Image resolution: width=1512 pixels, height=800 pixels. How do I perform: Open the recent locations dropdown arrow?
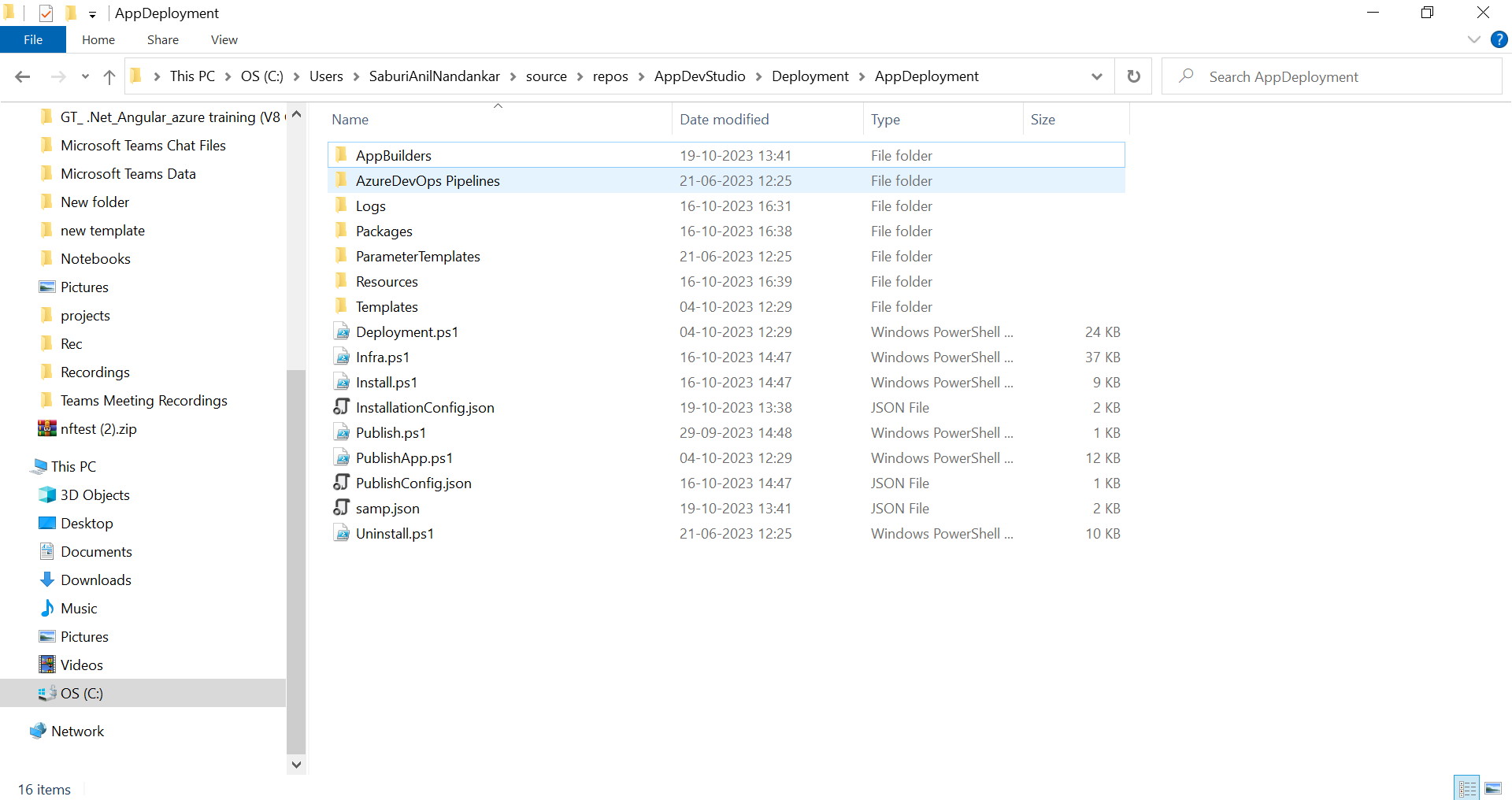coord(85,76)
